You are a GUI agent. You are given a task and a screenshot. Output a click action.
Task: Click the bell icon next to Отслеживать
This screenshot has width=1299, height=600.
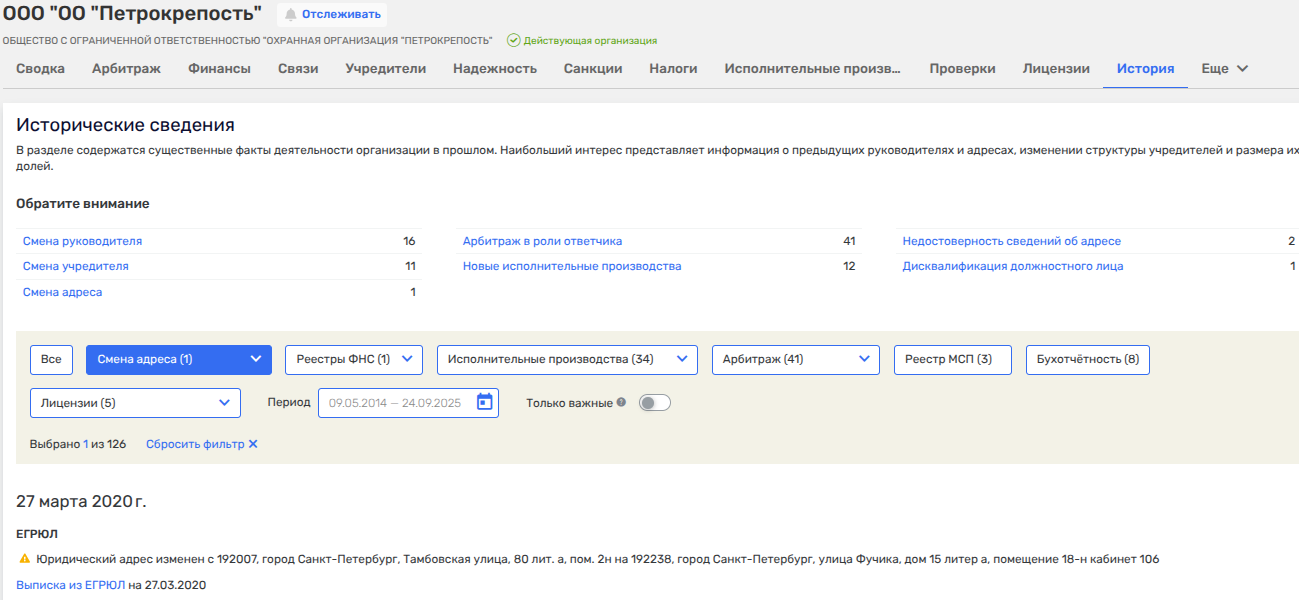click(291, 15)
